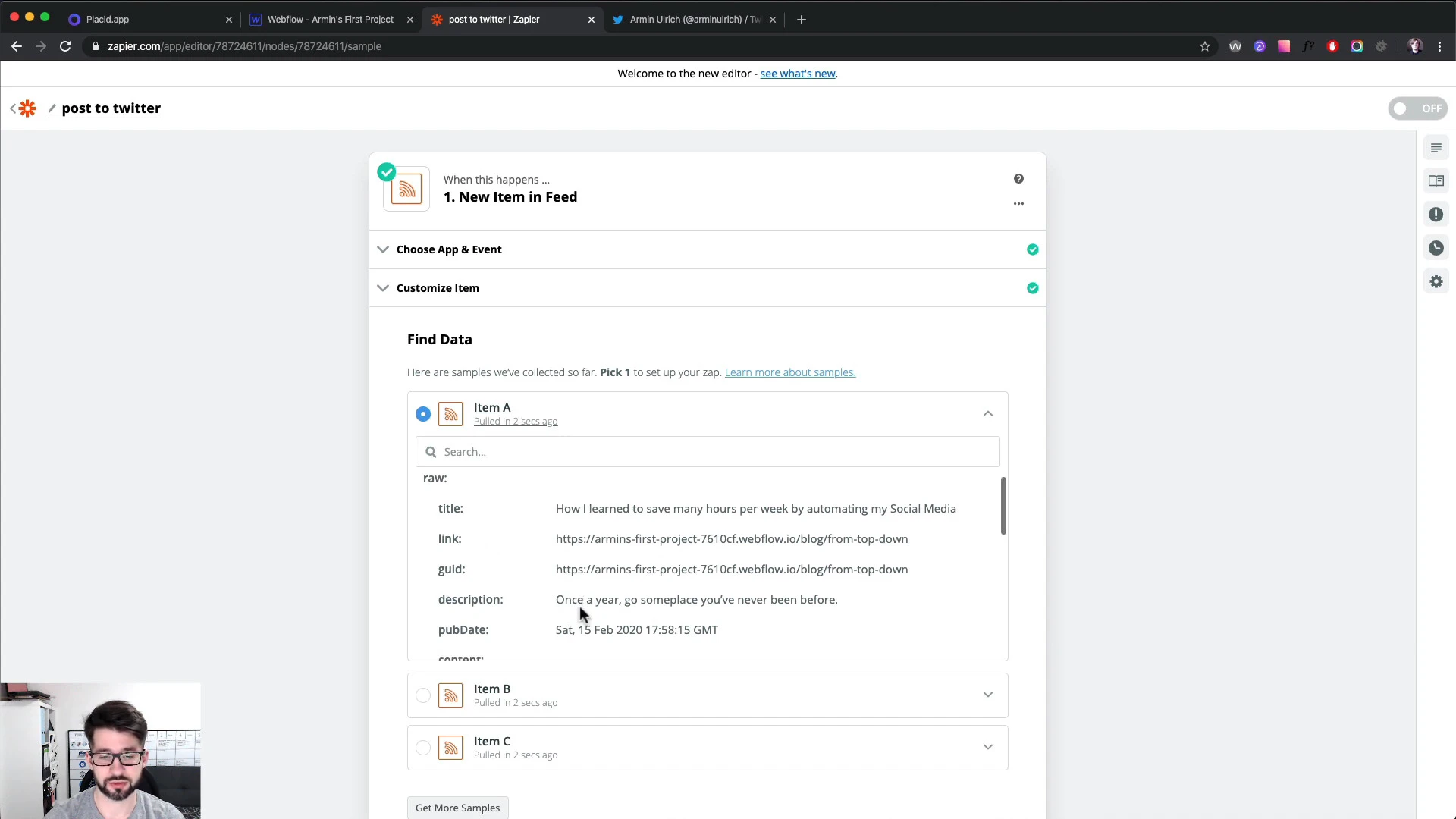Open a new browser tab with plus icon

coord(802,20)
